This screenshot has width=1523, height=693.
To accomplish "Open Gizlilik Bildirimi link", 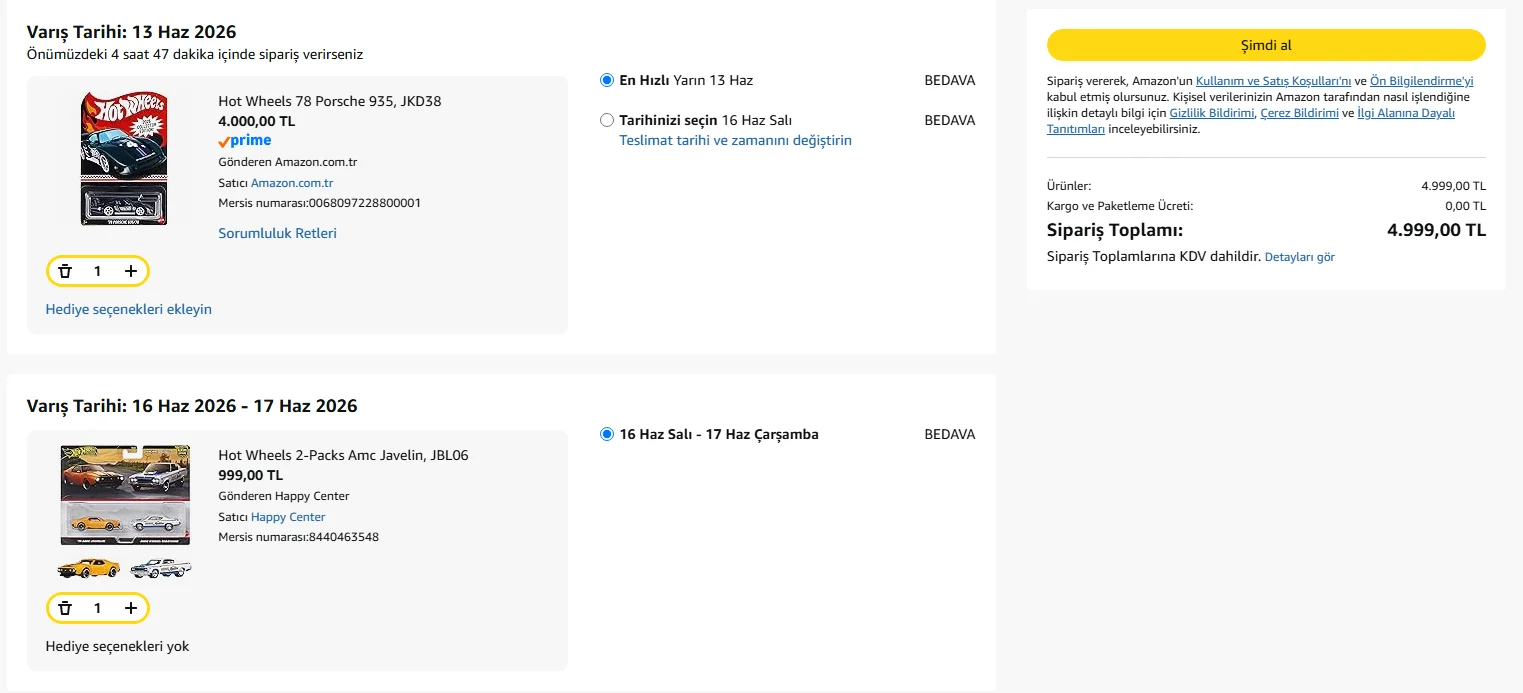I will click(x=1212, y=113).
